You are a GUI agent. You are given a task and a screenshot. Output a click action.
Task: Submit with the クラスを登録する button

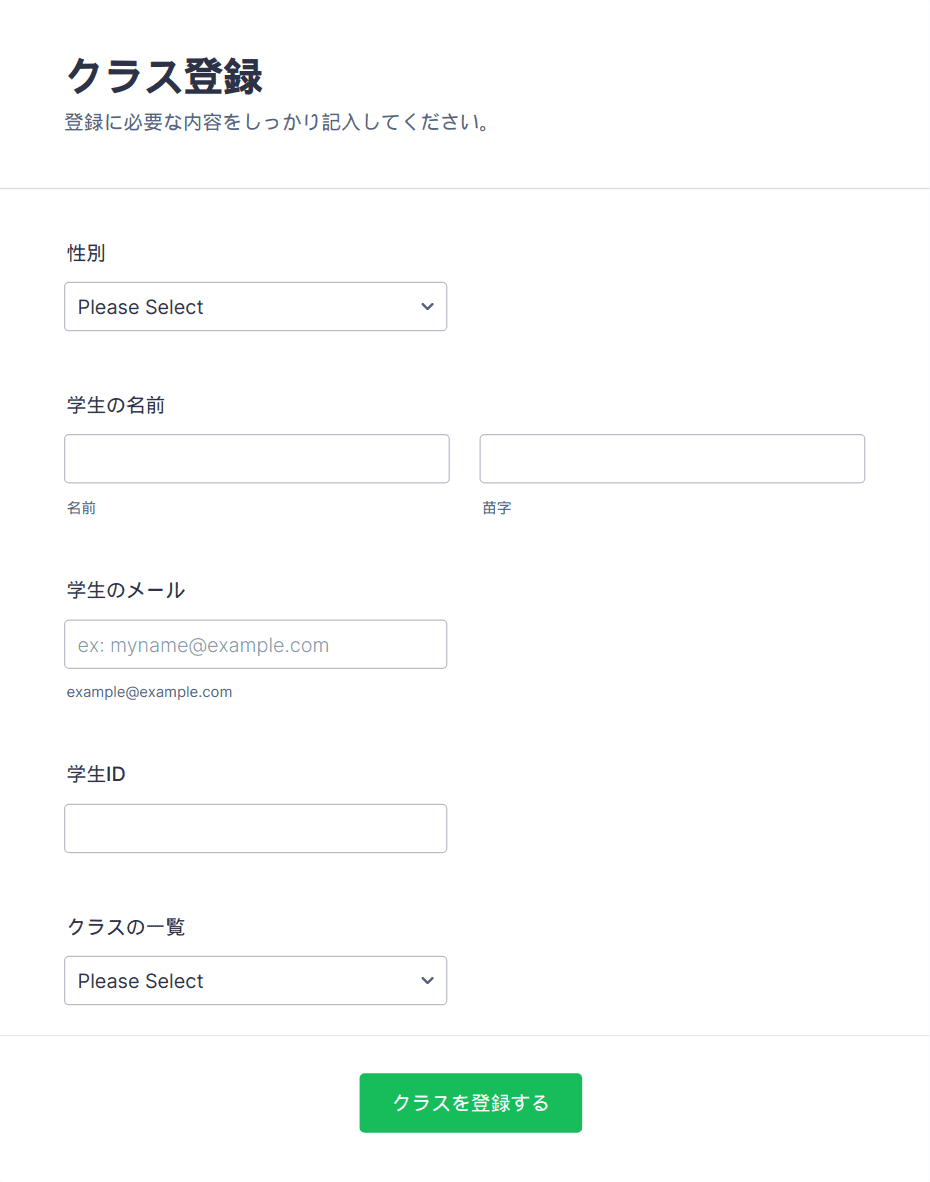click(x=470, y=1103)
